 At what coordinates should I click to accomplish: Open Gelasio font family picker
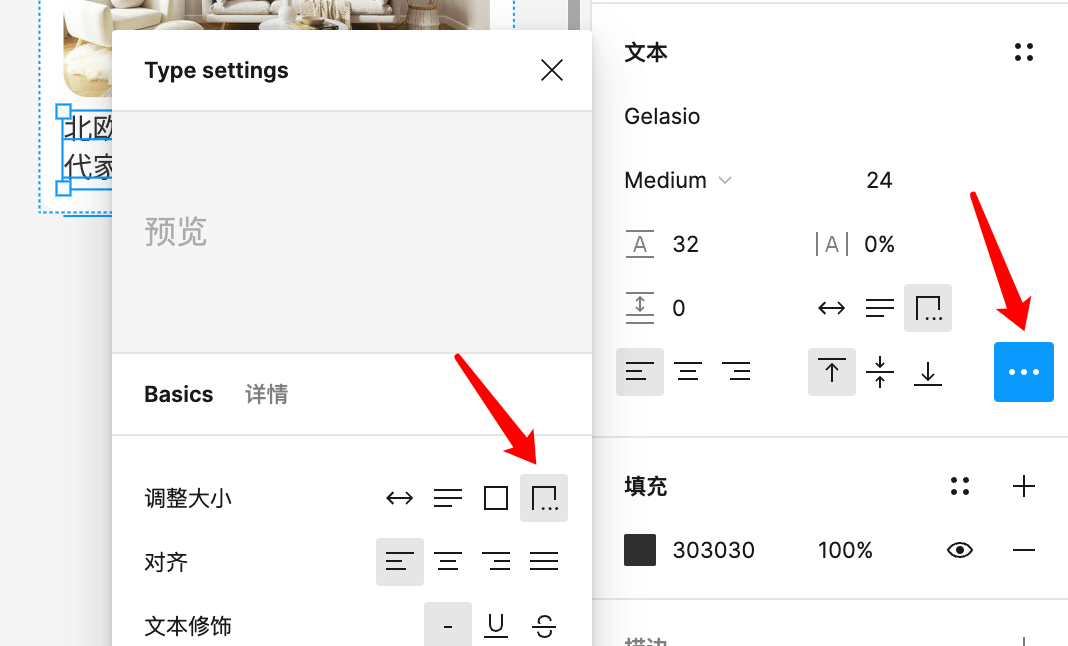(x=662, y=116)
